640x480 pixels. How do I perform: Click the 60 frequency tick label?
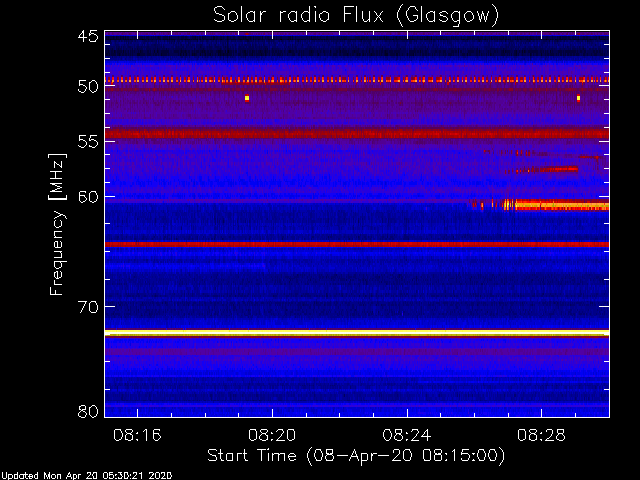tap(88, 197)
